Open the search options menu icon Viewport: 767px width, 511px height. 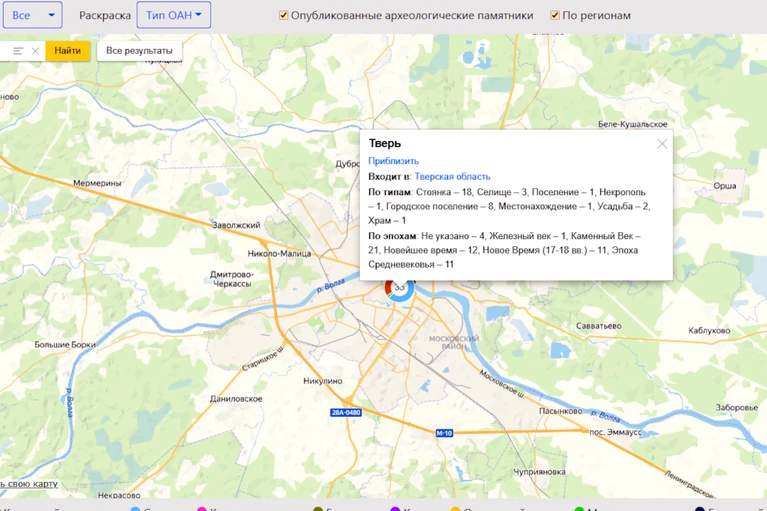(18, 51)
